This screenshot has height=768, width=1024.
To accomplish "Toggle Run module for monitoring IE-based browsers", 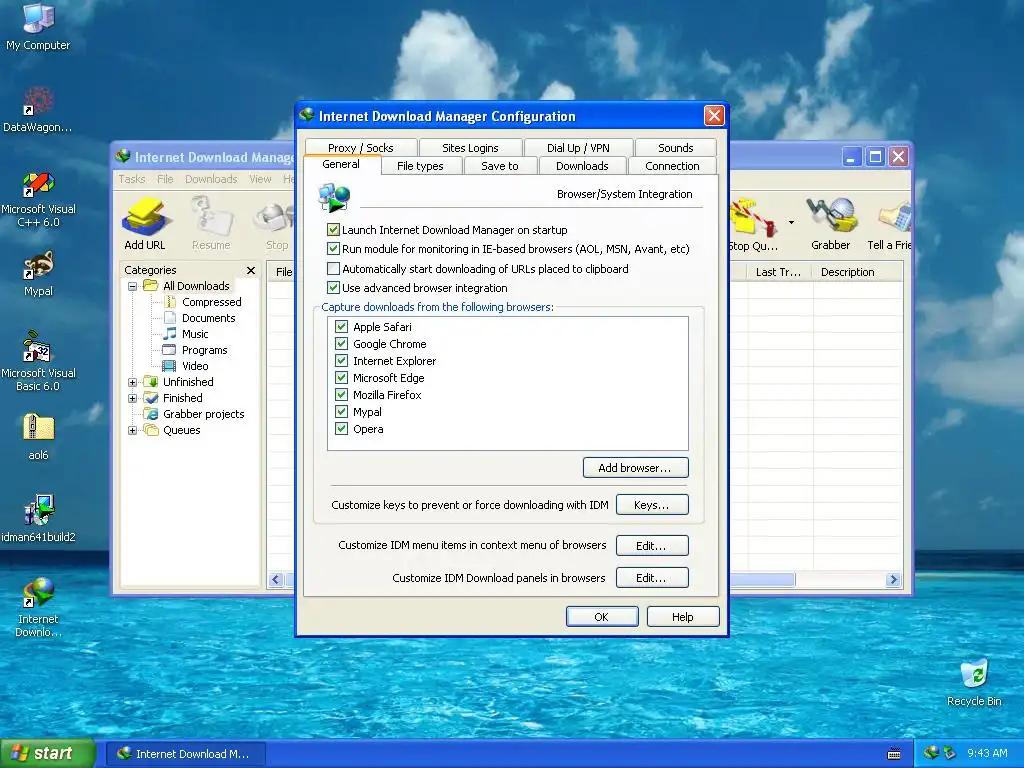I will click(333, 249).
